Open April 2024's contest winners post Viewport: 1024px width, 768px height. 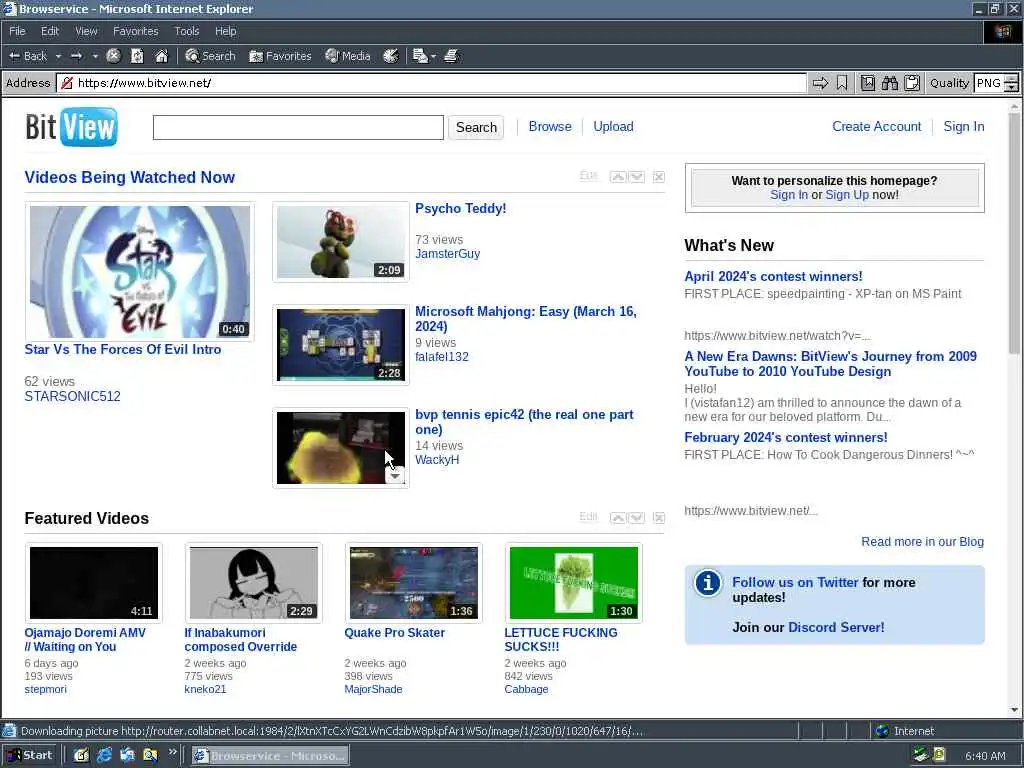click(773, 276)
